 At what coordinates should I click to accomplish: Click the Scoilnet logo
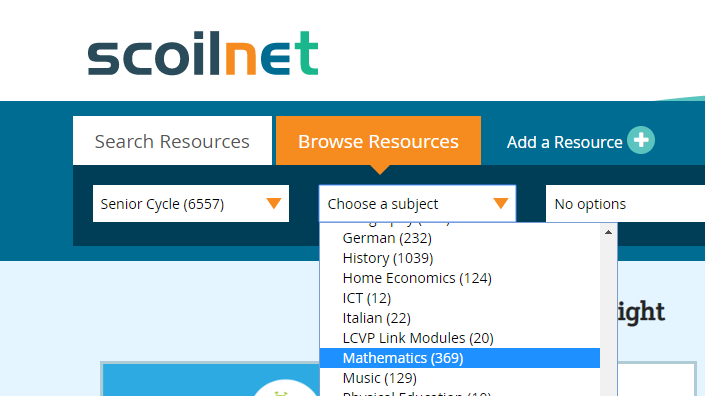click(203, 53)
